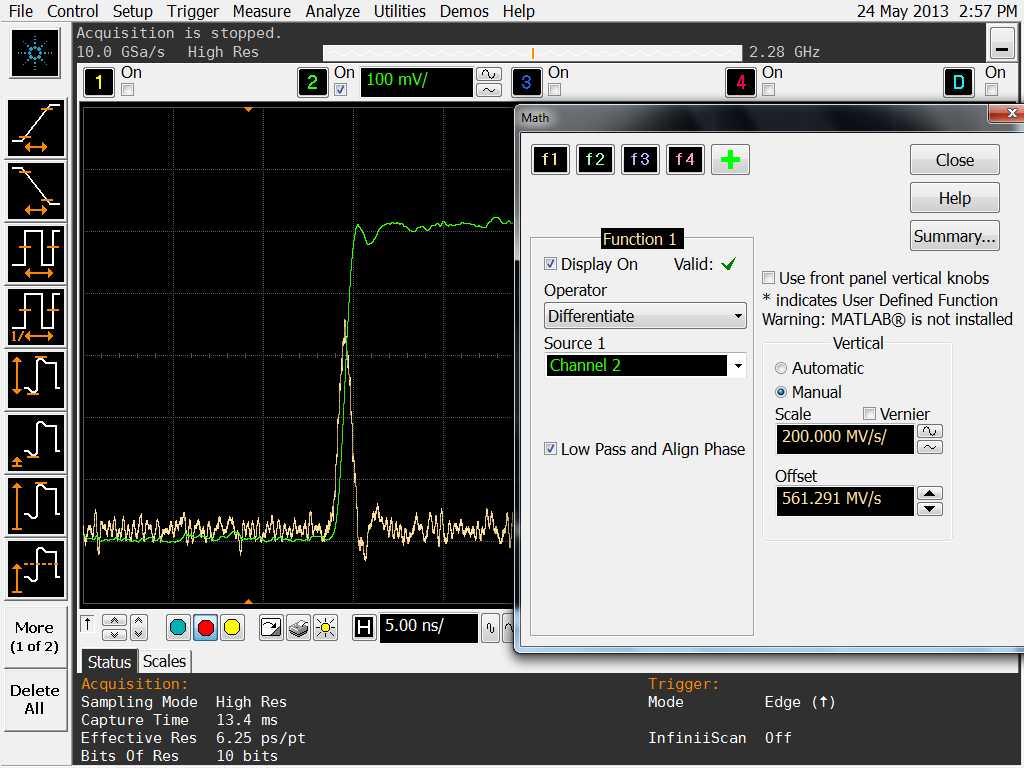Click the Agilent logo icon at top left
1024x768 pixels.
pos(35,53)
